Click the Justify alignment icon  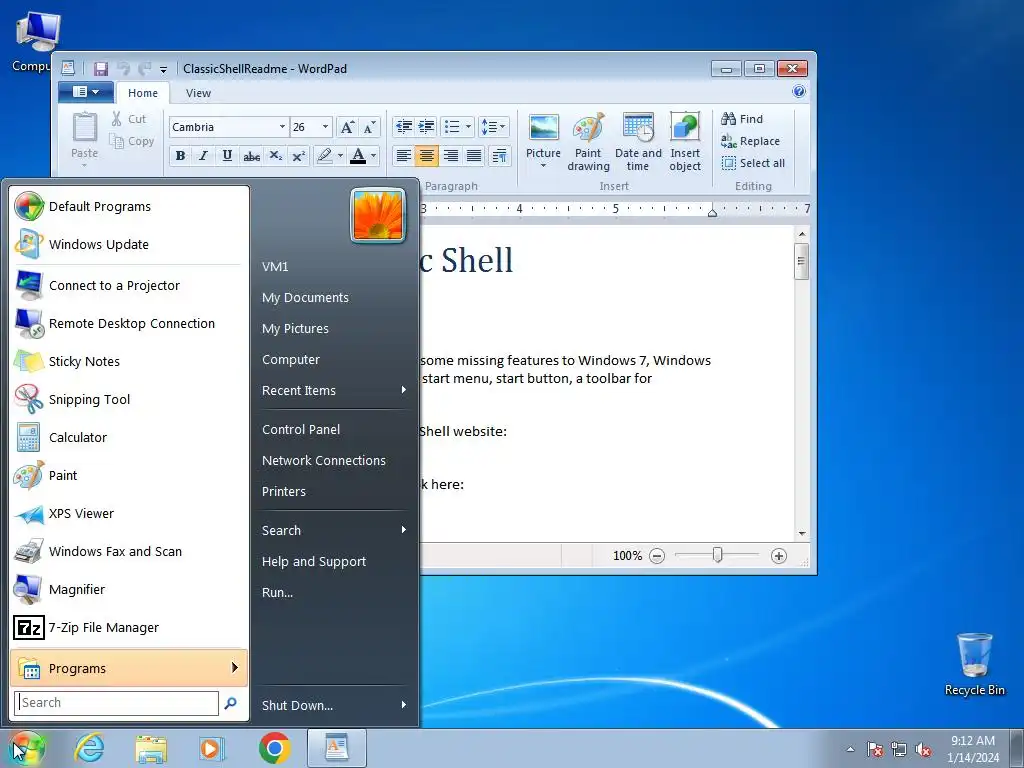click(473, 155)
